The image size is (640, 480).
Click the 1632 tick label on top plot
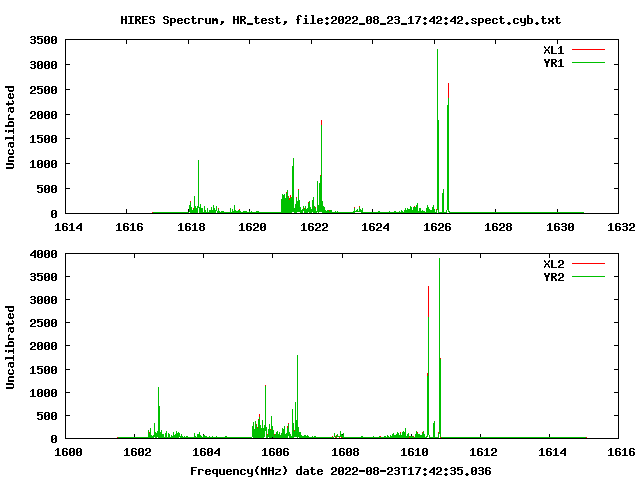tap(621, 227)
